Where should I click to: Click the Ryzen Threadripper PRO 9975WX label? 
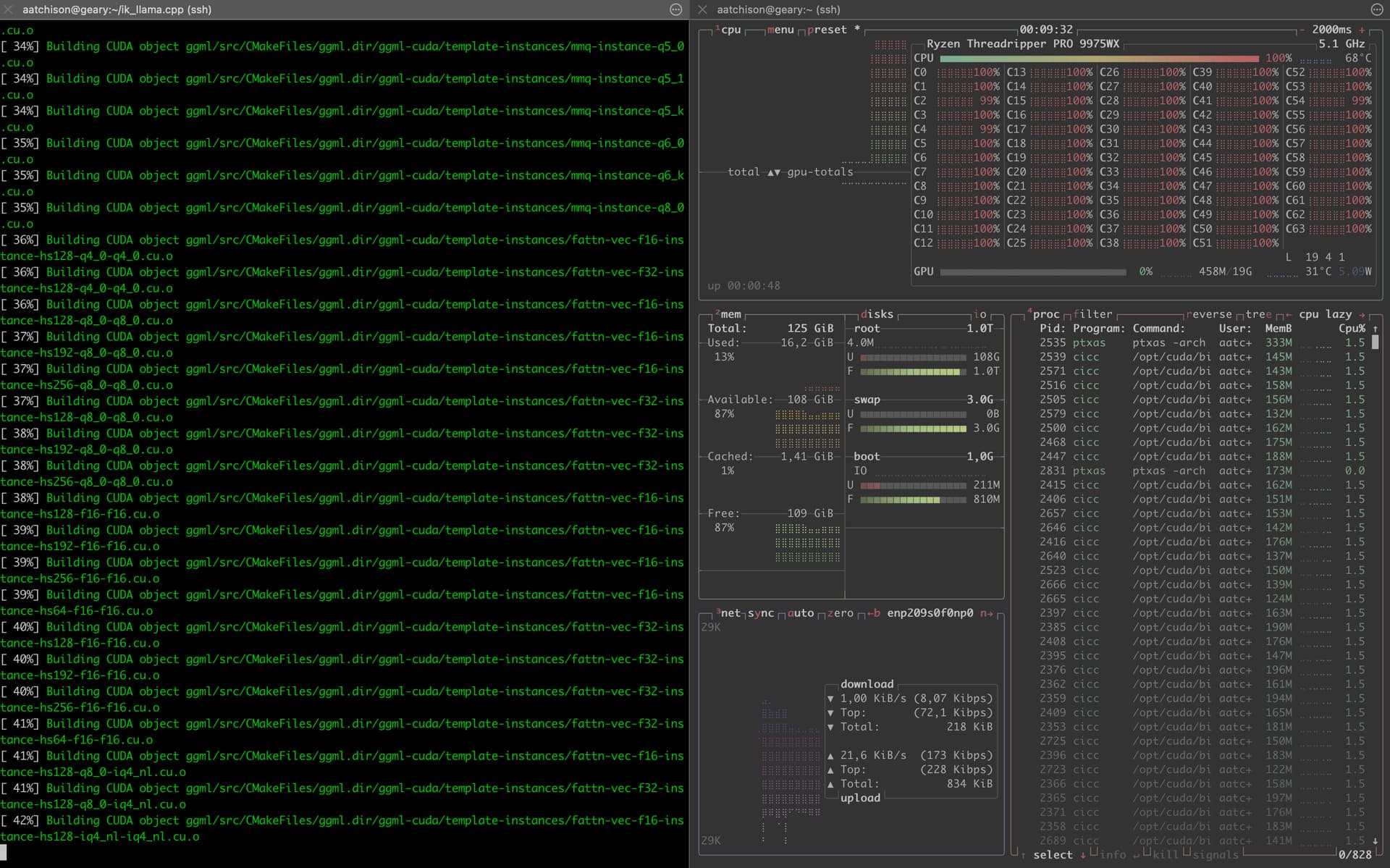[1023, 44]
